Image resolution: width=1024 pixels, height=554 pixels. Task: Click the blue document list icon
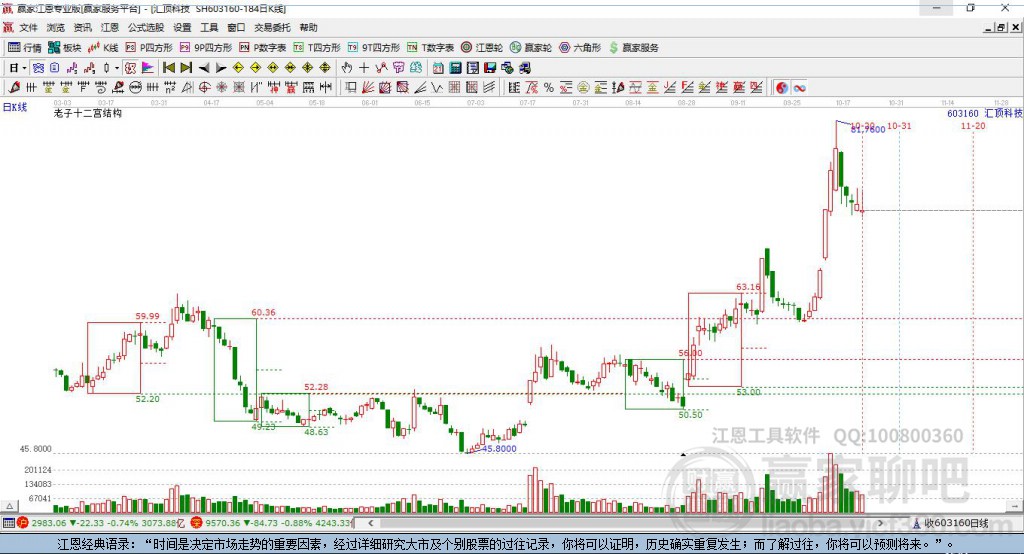[55, 68]
